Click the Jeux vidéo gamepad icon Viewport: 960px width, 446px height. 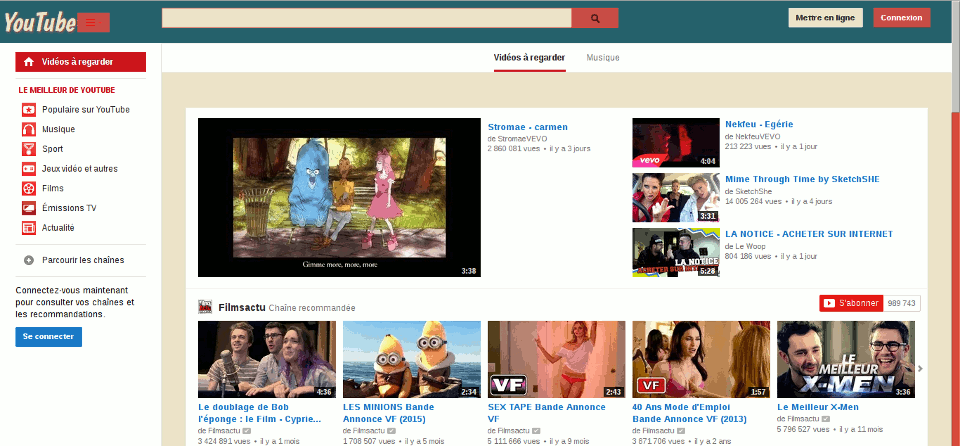click(29, 168)
